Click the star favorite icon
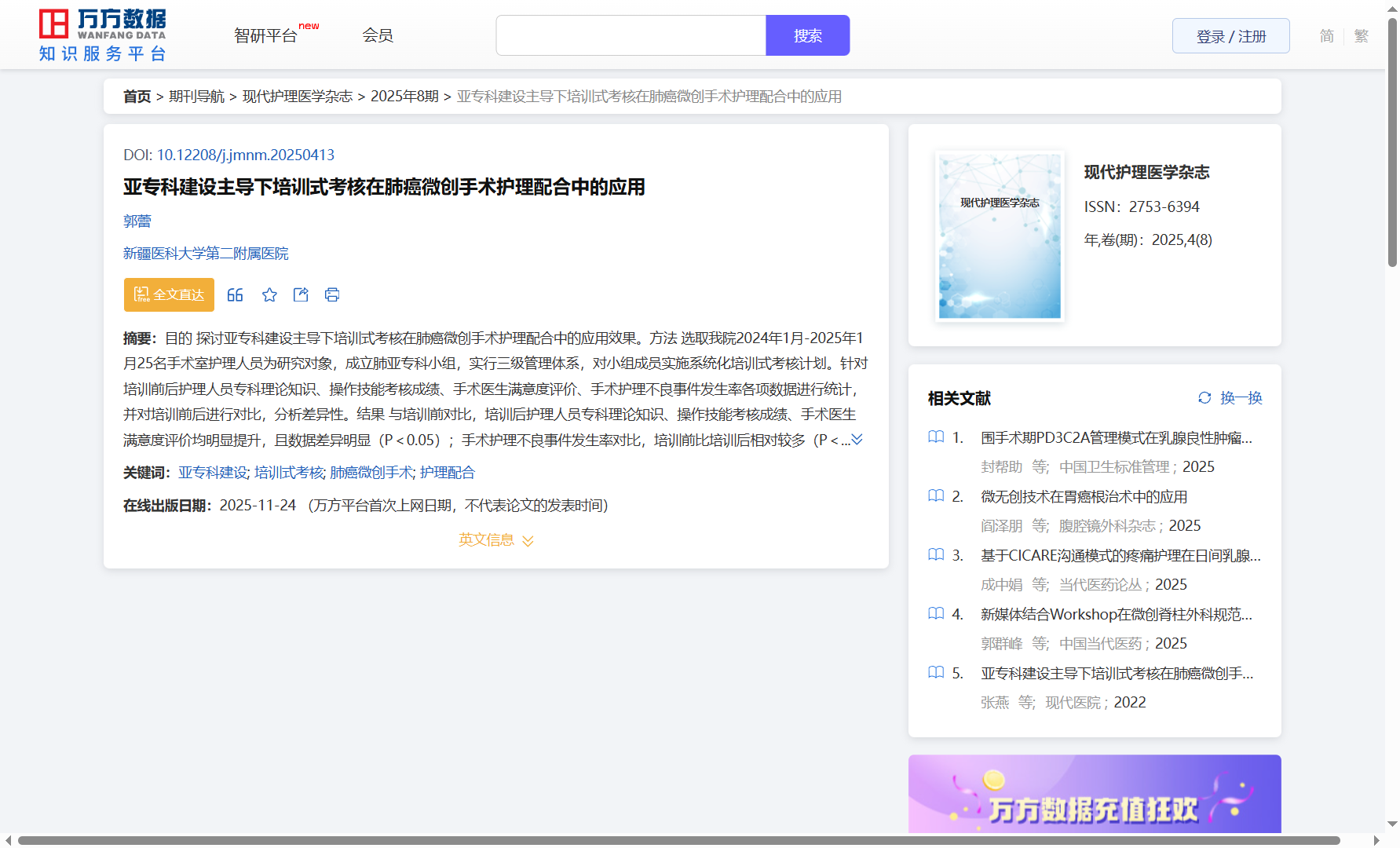Viewport: 1400px width, 848px height. point(269,294)
